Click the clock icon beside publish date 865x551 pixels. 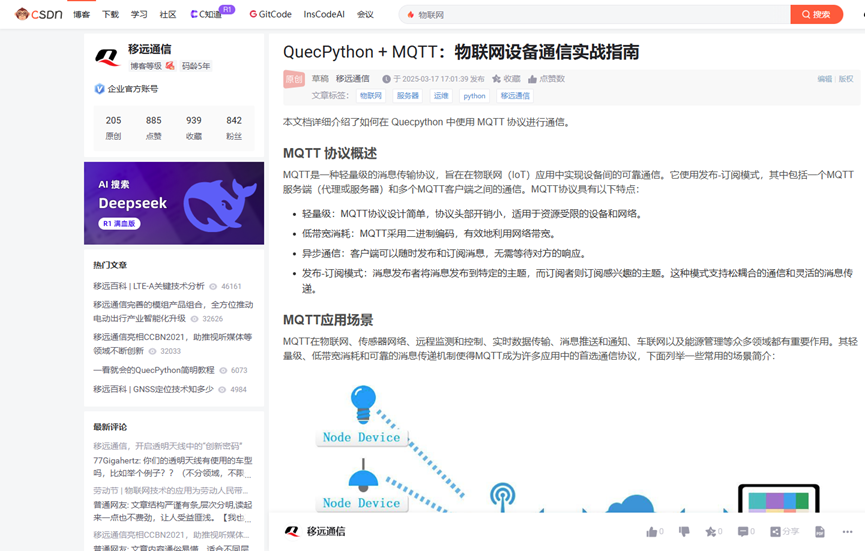(x=386, y=79)
